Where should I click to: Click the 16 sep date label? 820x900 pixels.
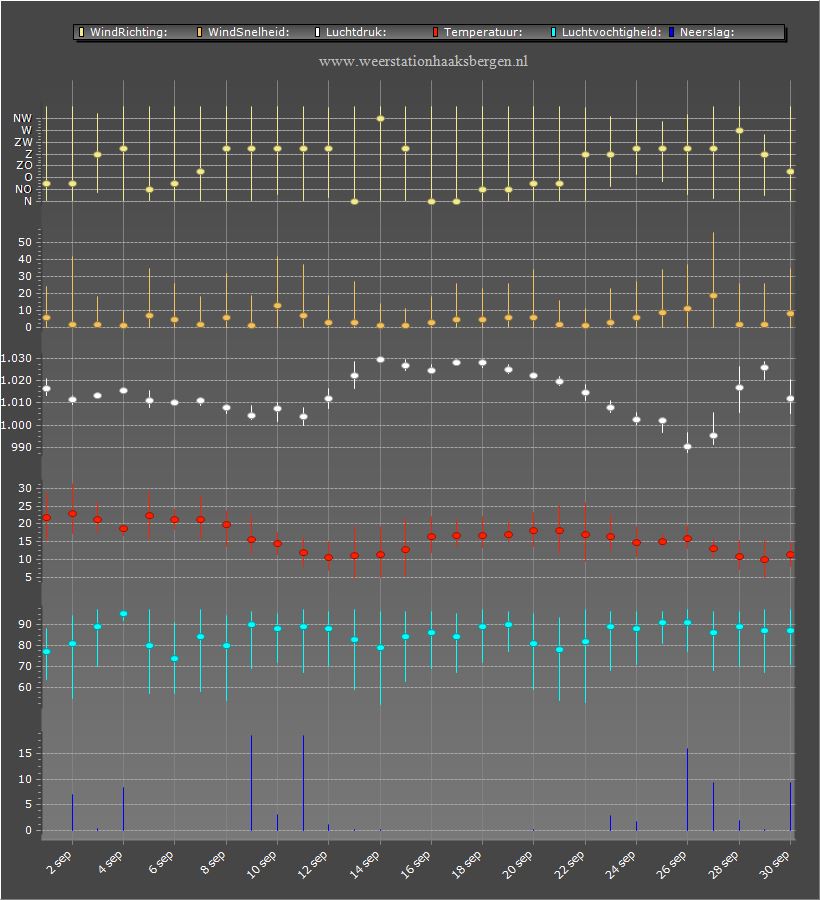(x=415, y=864)
